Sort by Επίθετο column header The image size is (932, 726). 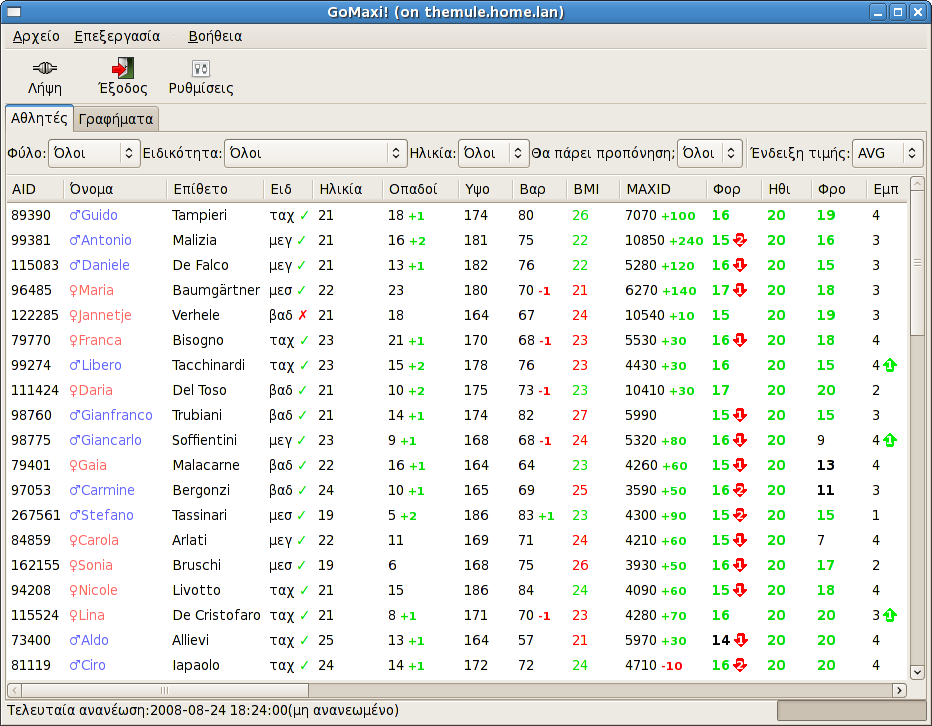click(x=215, y=189)
